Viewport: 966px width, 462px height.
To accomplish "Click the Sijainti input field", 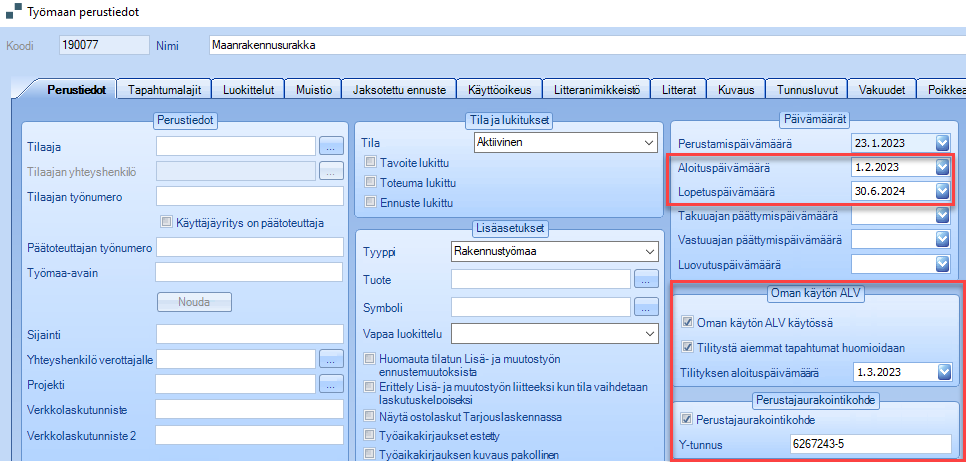I will [x=250, y=334].
